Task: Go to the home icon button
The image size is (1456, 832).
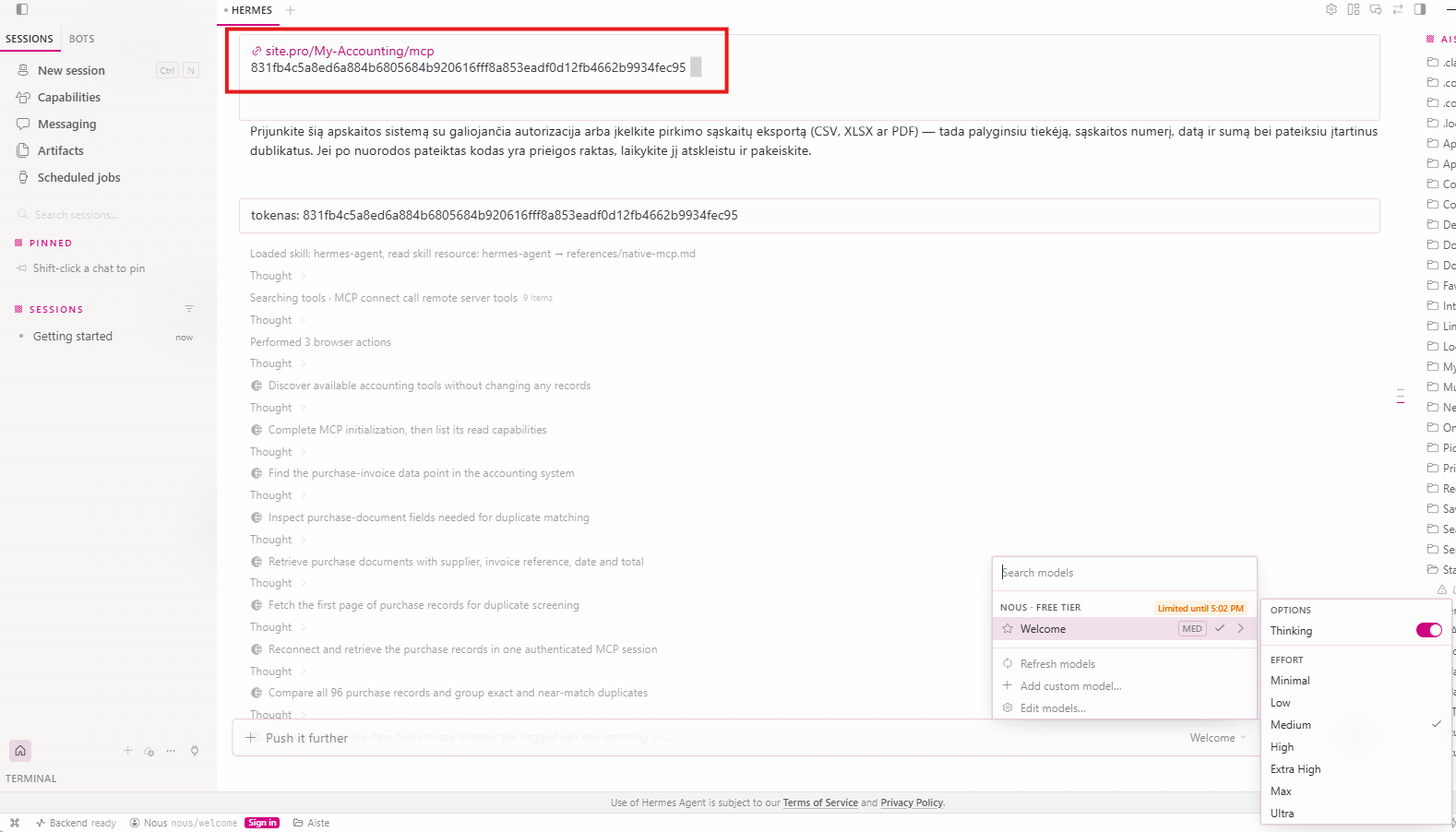Action: [x=20, y=751]
